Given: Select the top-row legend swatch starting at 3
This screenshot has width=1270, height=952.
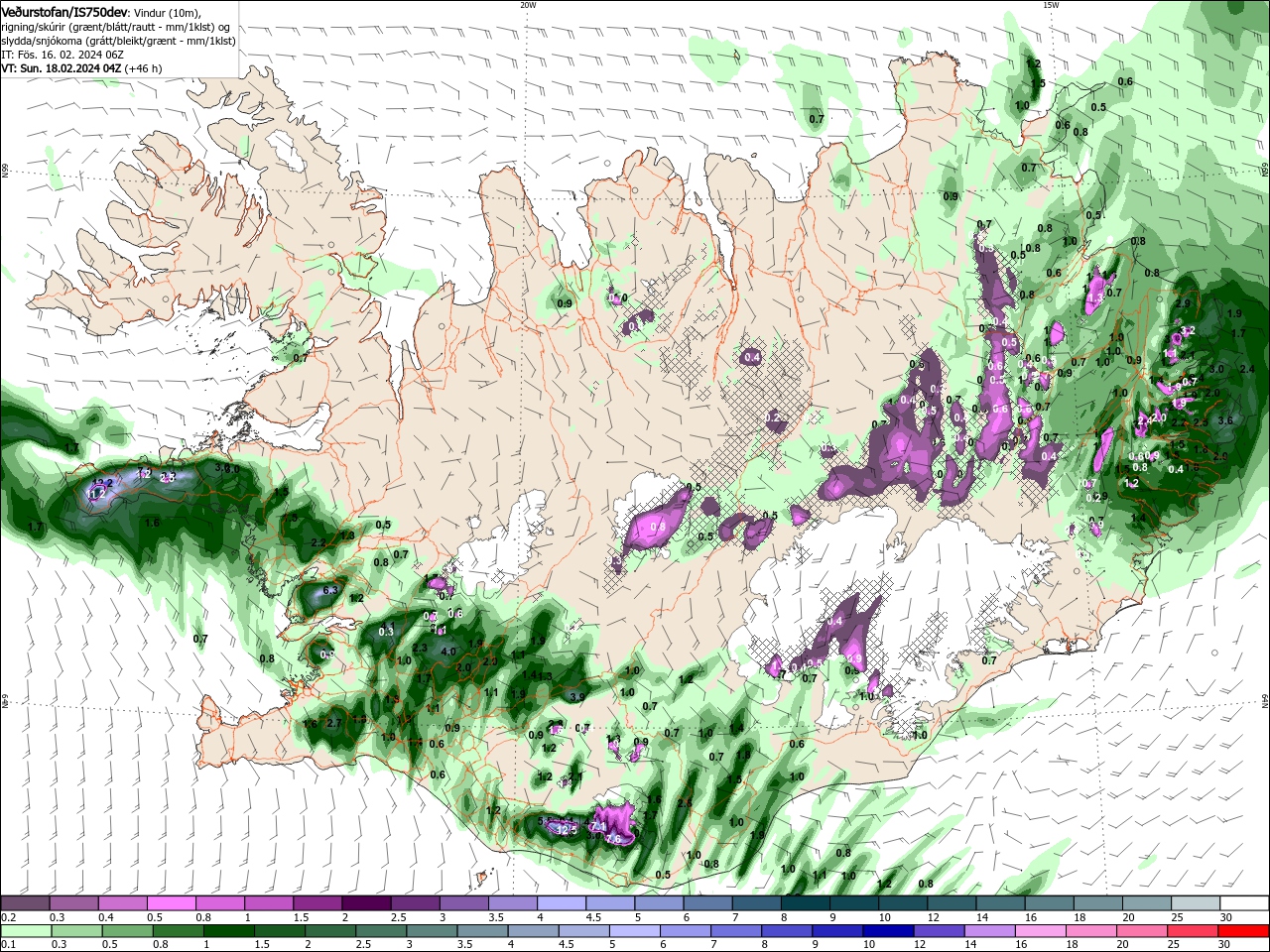Looking at the screenshot, I should (464, 903).
